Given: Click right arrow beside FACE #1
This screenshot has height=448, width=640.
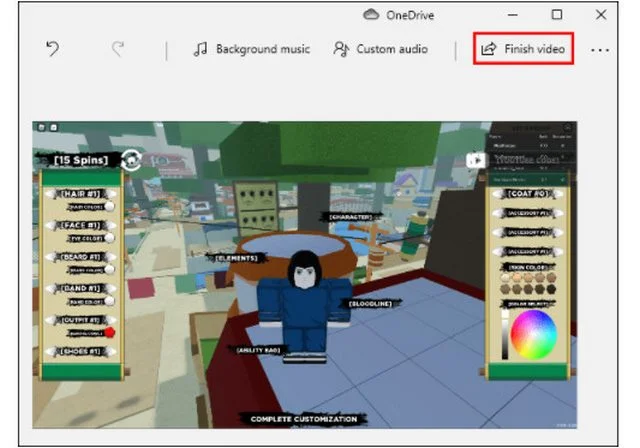Looking at the screenshot, I should [x=110, y=225].
